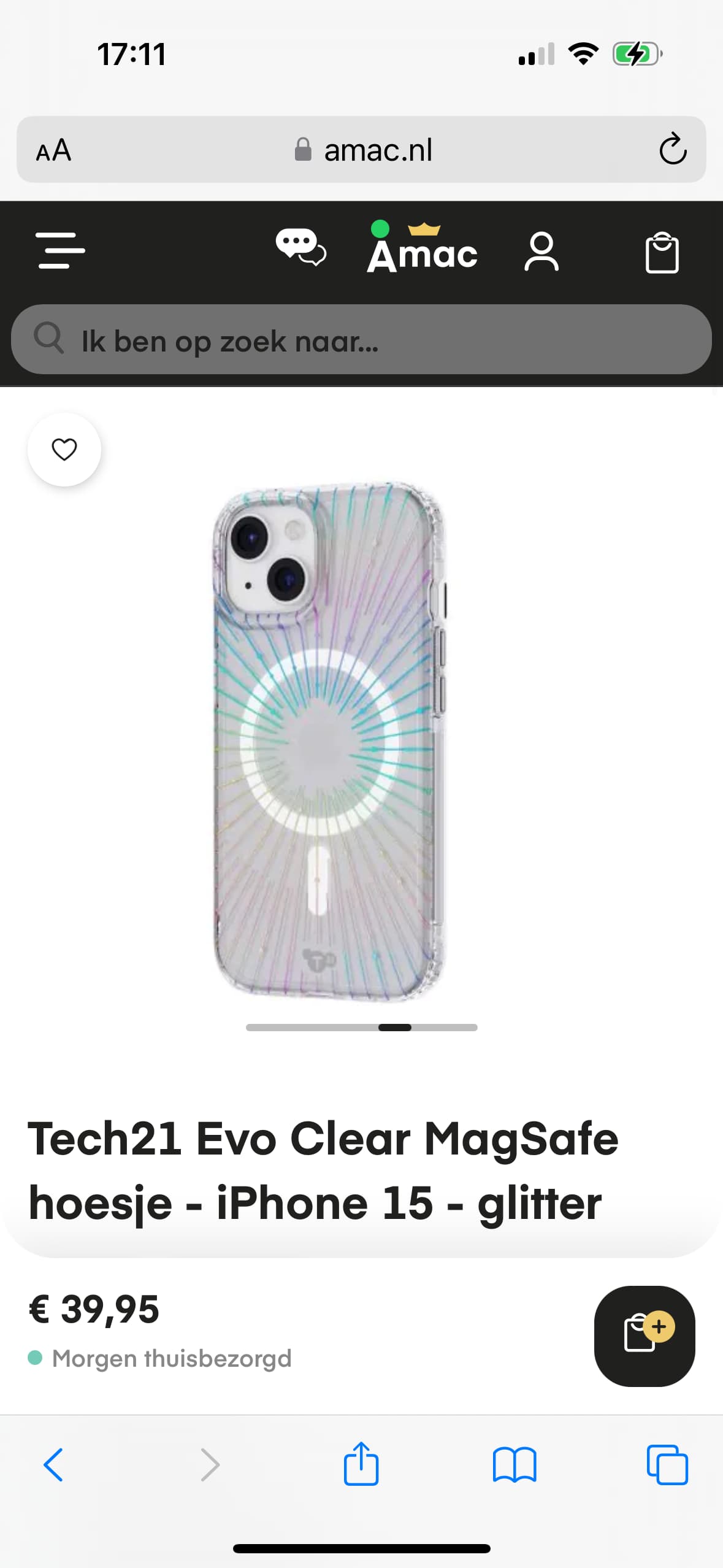Open Safari bookmarks book icon
The image size is (723, 1568).
pos(515,1465)
